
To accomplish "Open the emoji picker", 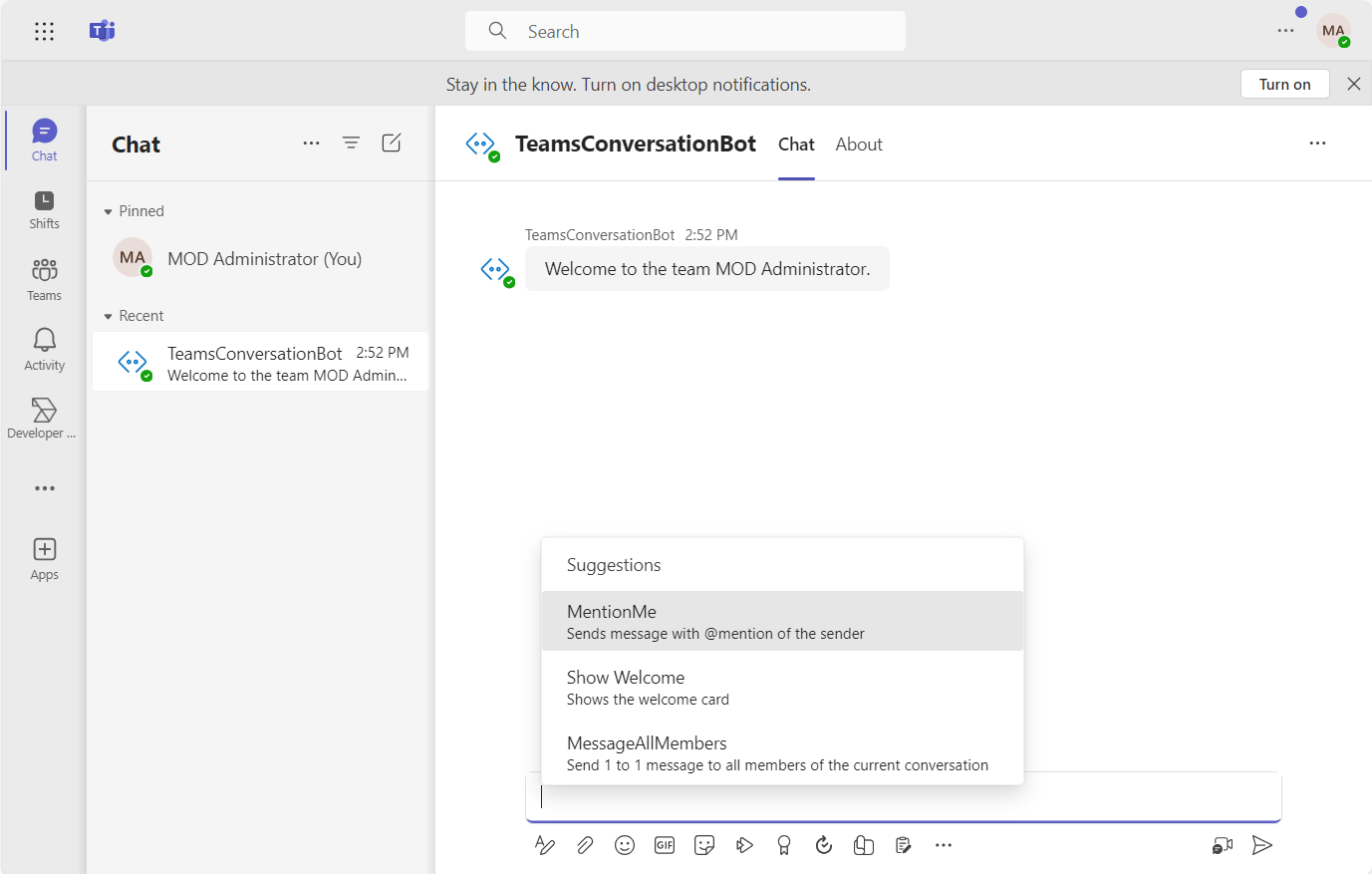I will coord(625,845).
